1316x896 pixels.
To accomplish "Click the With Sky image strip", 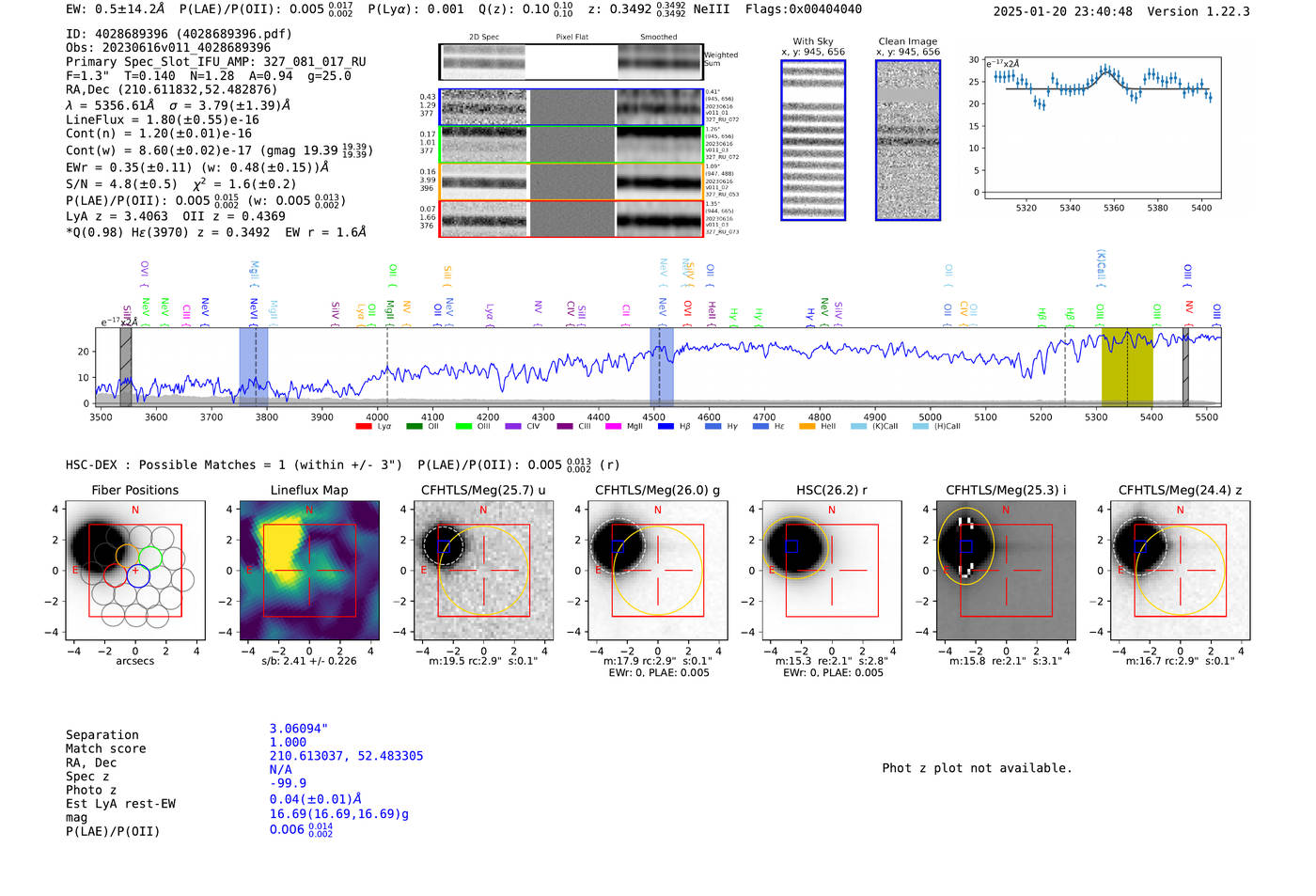I will coord(813,140).
